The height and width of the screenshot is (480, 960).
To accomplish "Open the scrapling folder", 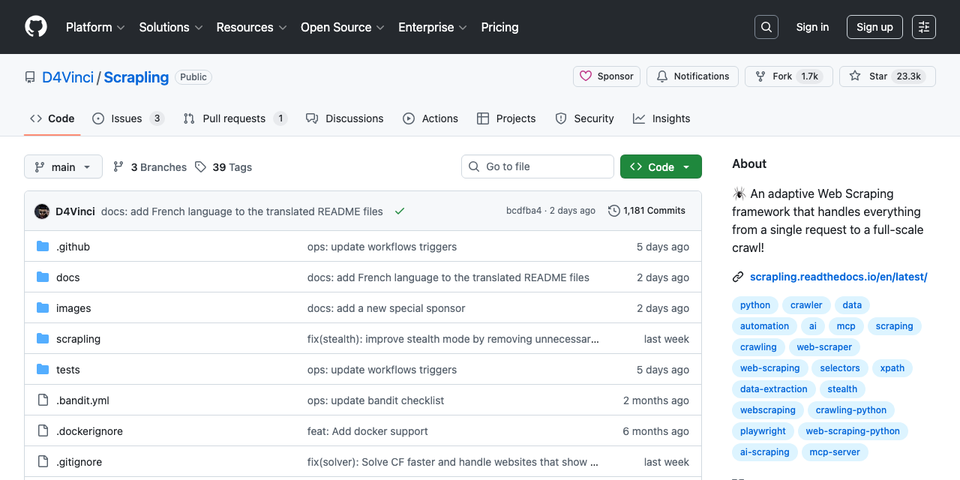I will [x=78, y=339].
